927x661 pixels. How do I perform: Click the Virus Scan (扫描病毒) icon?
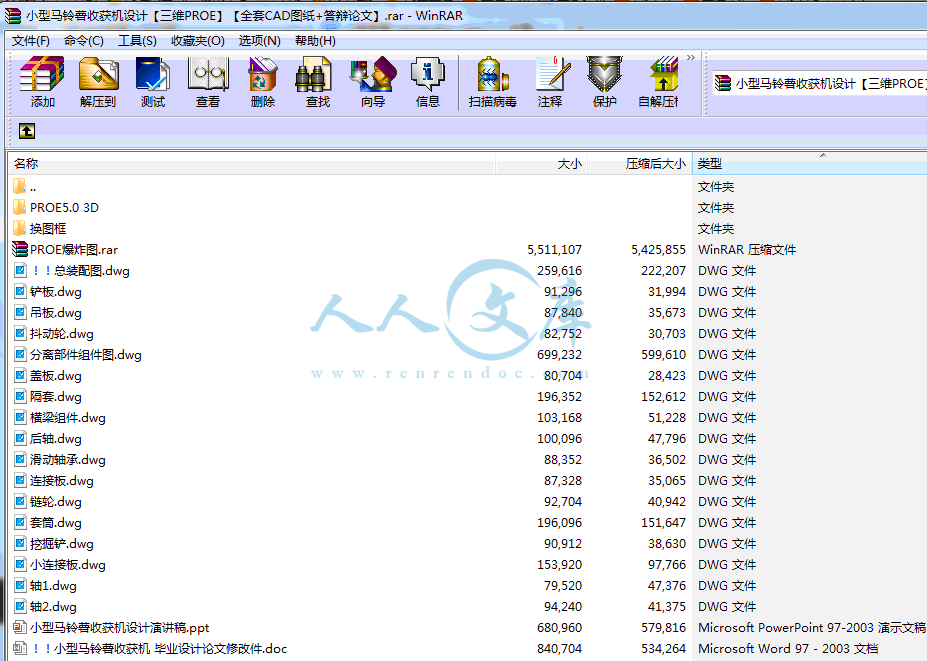(x=492, y=82)
